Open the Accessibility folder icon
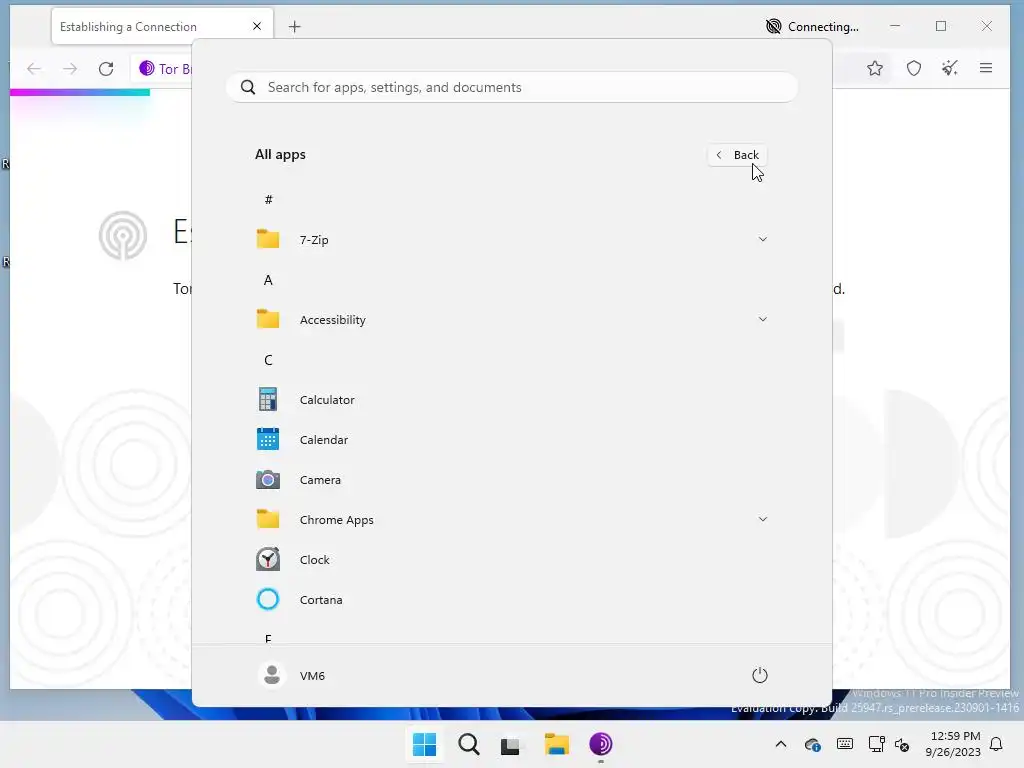Image resolution: width=1024 pixels, height=768 pixels. pyautogui.click(x=268, y=319)
